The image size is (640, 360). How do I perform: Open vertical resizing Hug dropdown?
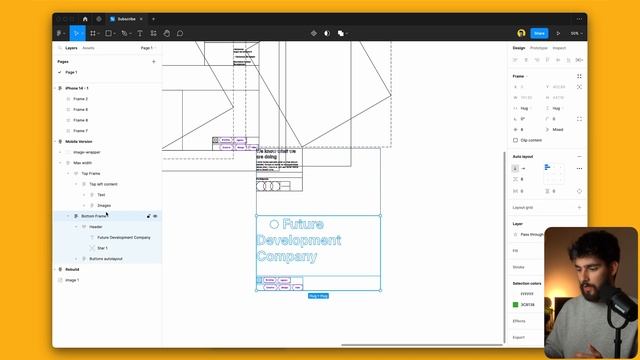[557, 108]
